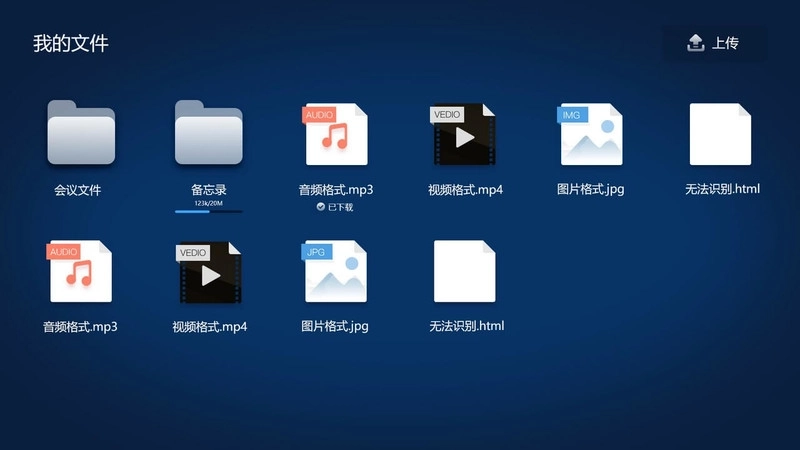This screenshot has width=800, height=450.
Task: Click the 图片格式.jpg label under JPG icon
Action: (x=335, y=326)
